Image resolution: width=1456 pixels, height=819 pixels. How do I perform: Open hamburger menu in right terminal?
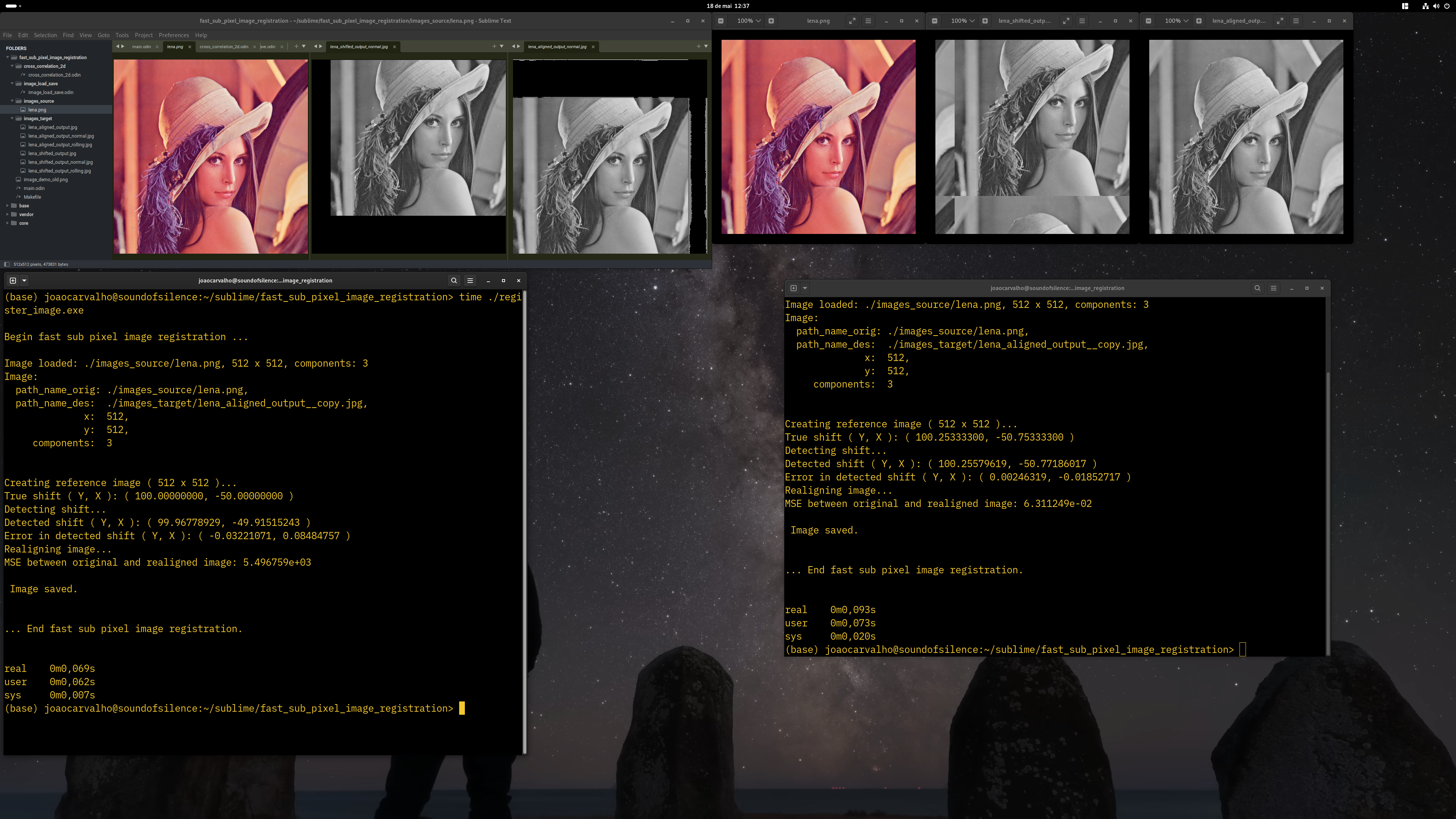(x=1274, y=288)
